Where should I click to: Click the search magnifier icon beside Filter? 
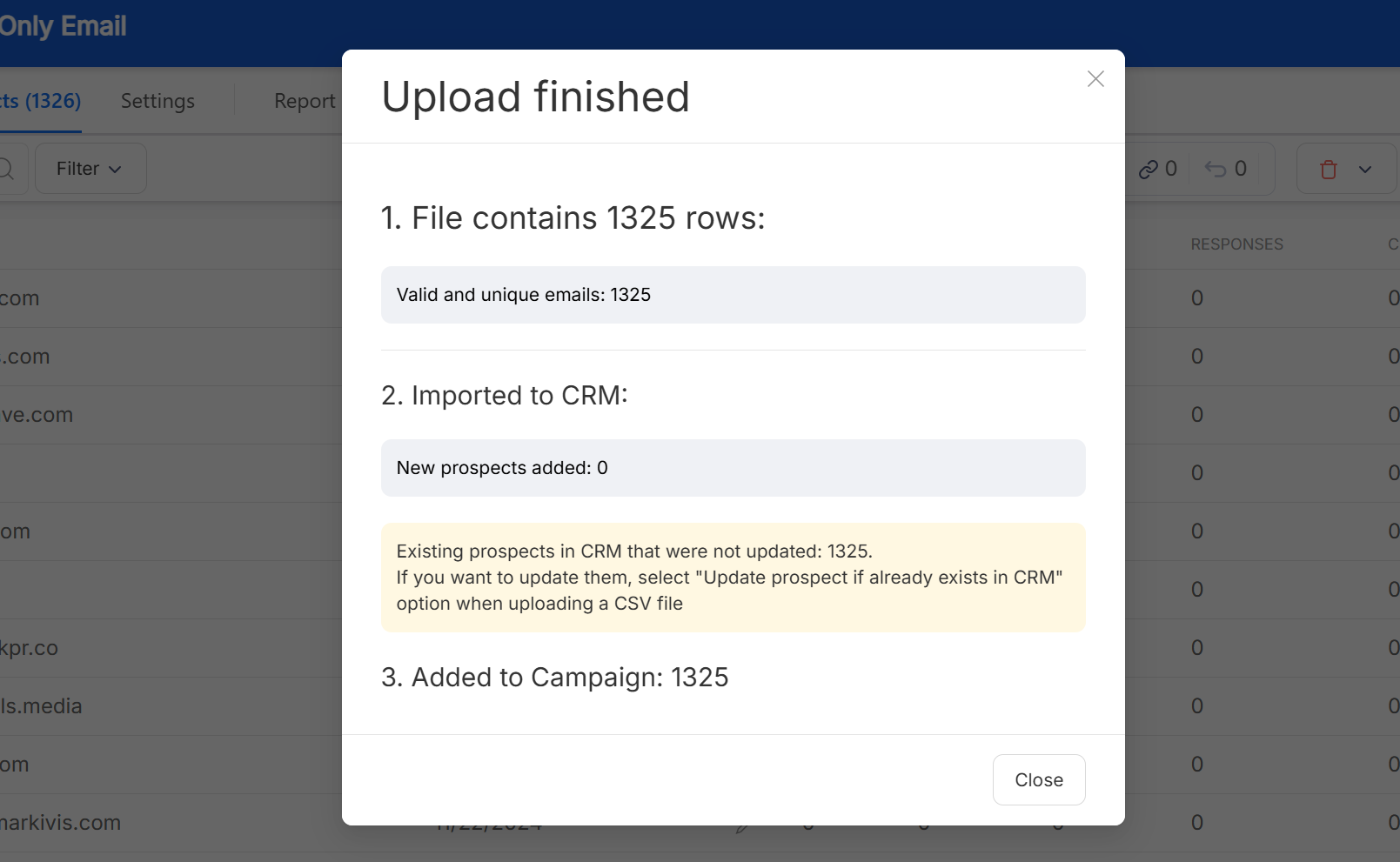[7, 169]
